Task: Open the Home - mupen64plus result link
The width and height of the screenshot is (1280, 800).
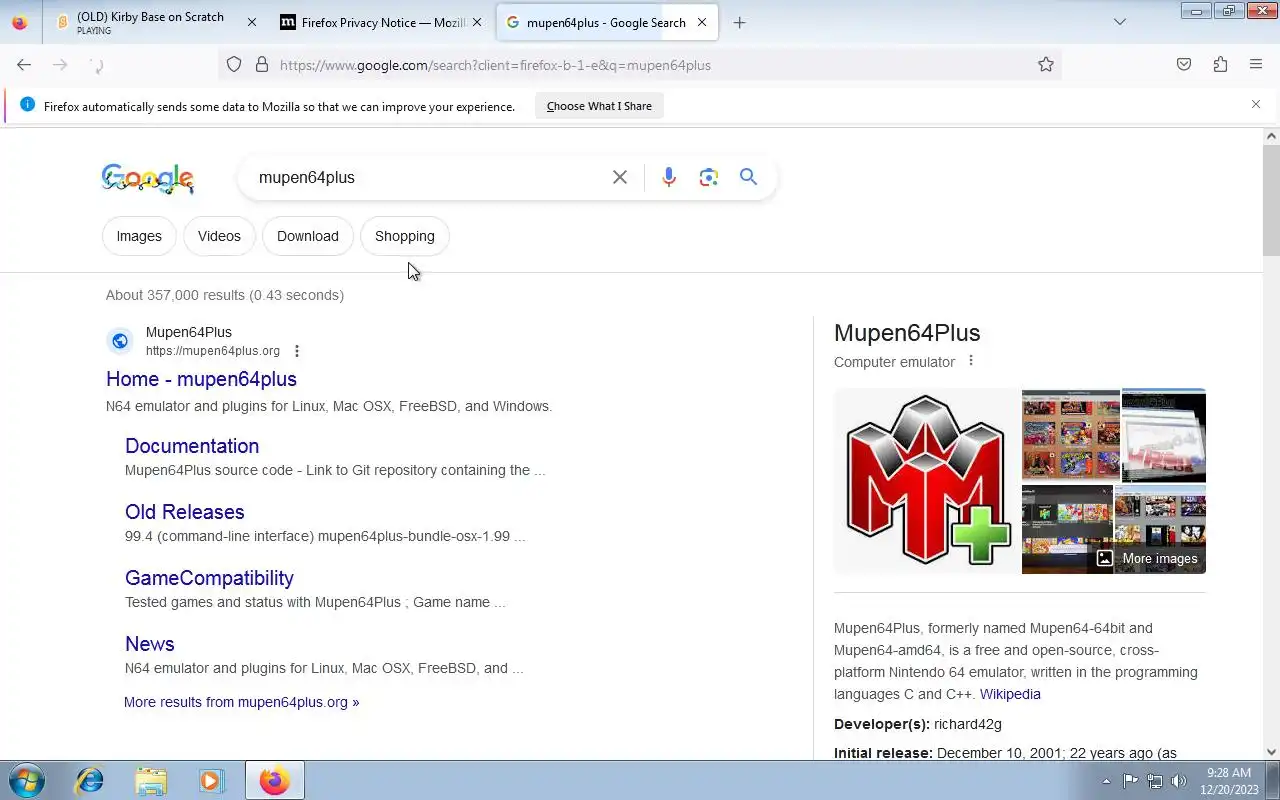Action: pos(202,379)
